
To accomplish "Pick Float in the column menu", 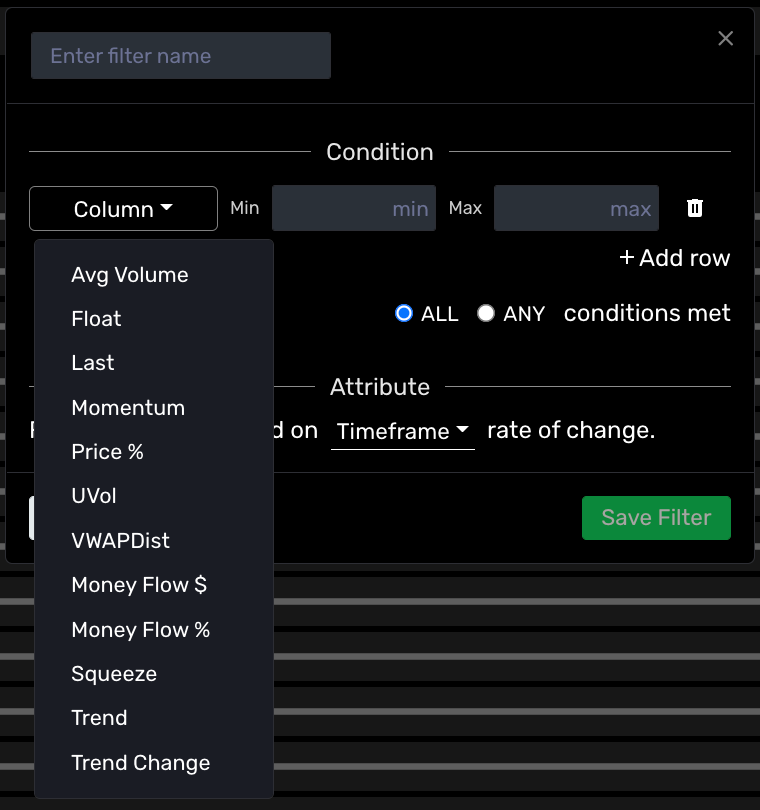I will pyautogui.click(x=96, y=319).
